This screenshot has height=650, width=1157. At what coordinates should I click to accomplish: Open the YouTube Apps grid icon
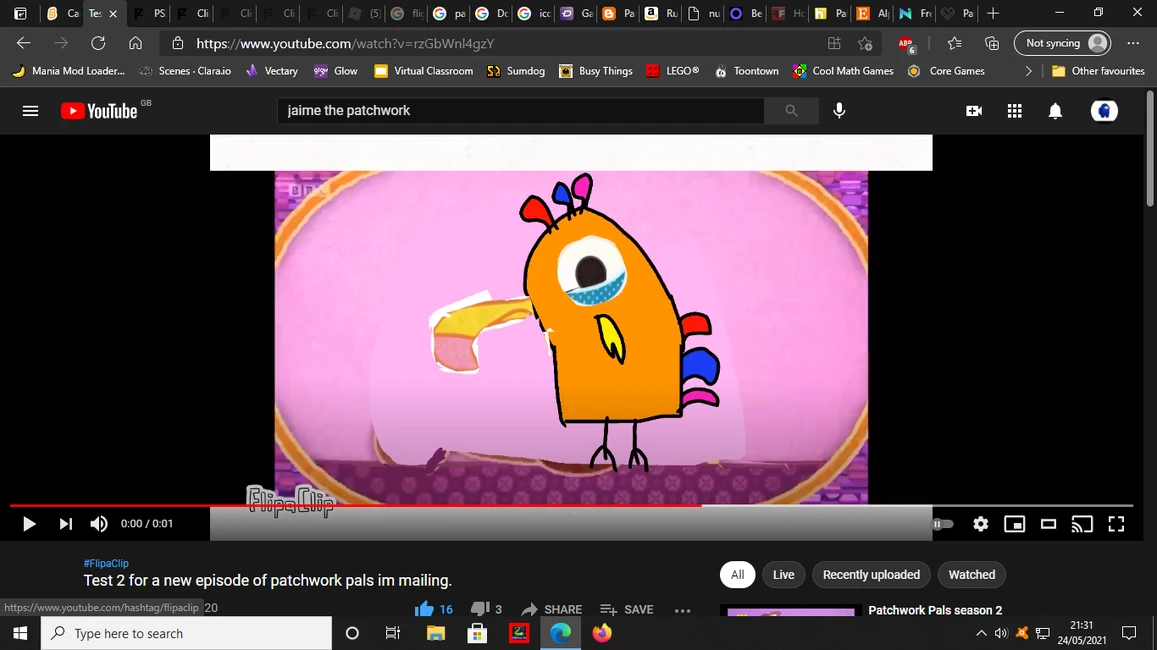pos(1014,111)
